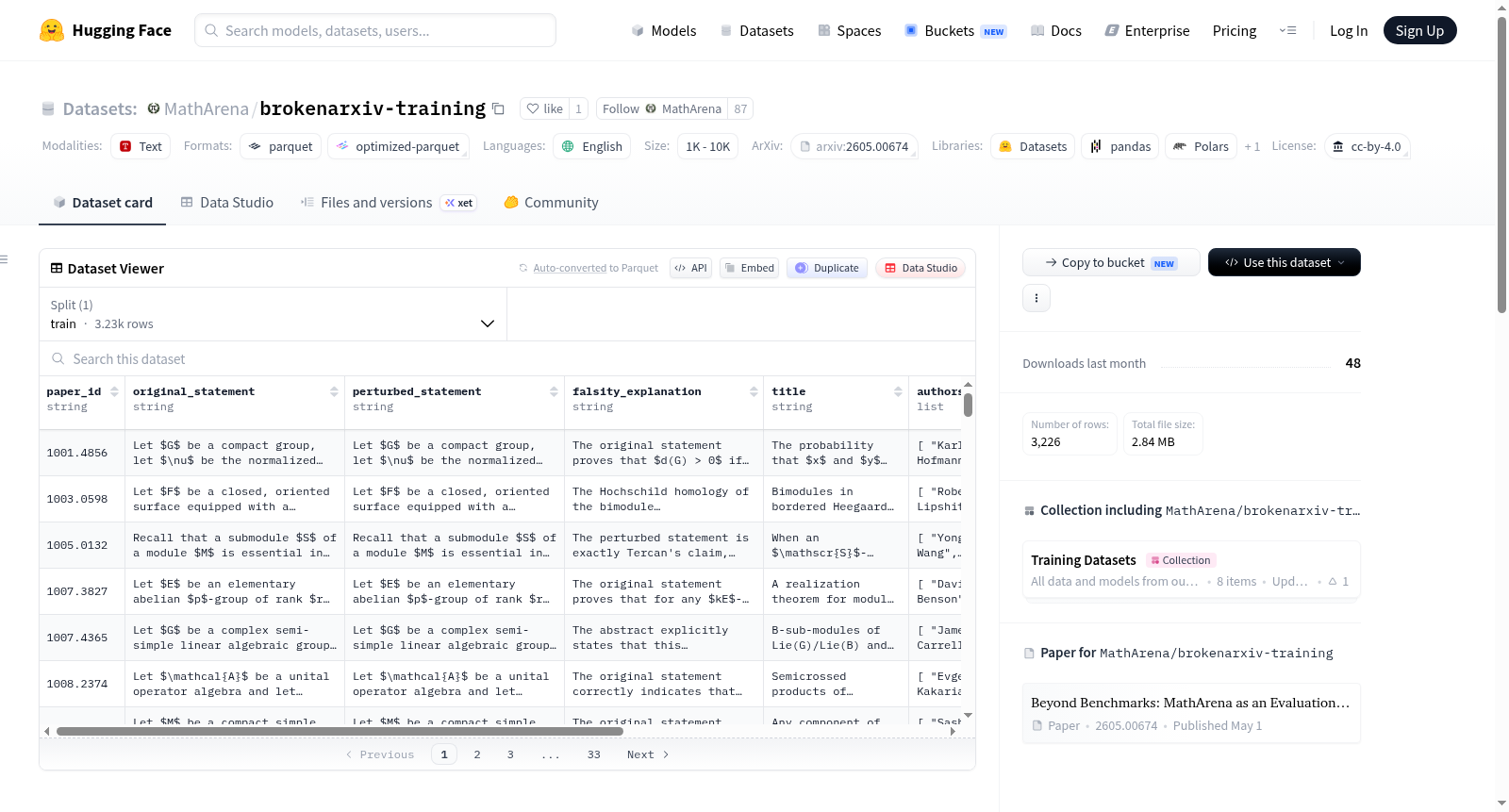Switch to the Data Studio tab

point(227,202)
